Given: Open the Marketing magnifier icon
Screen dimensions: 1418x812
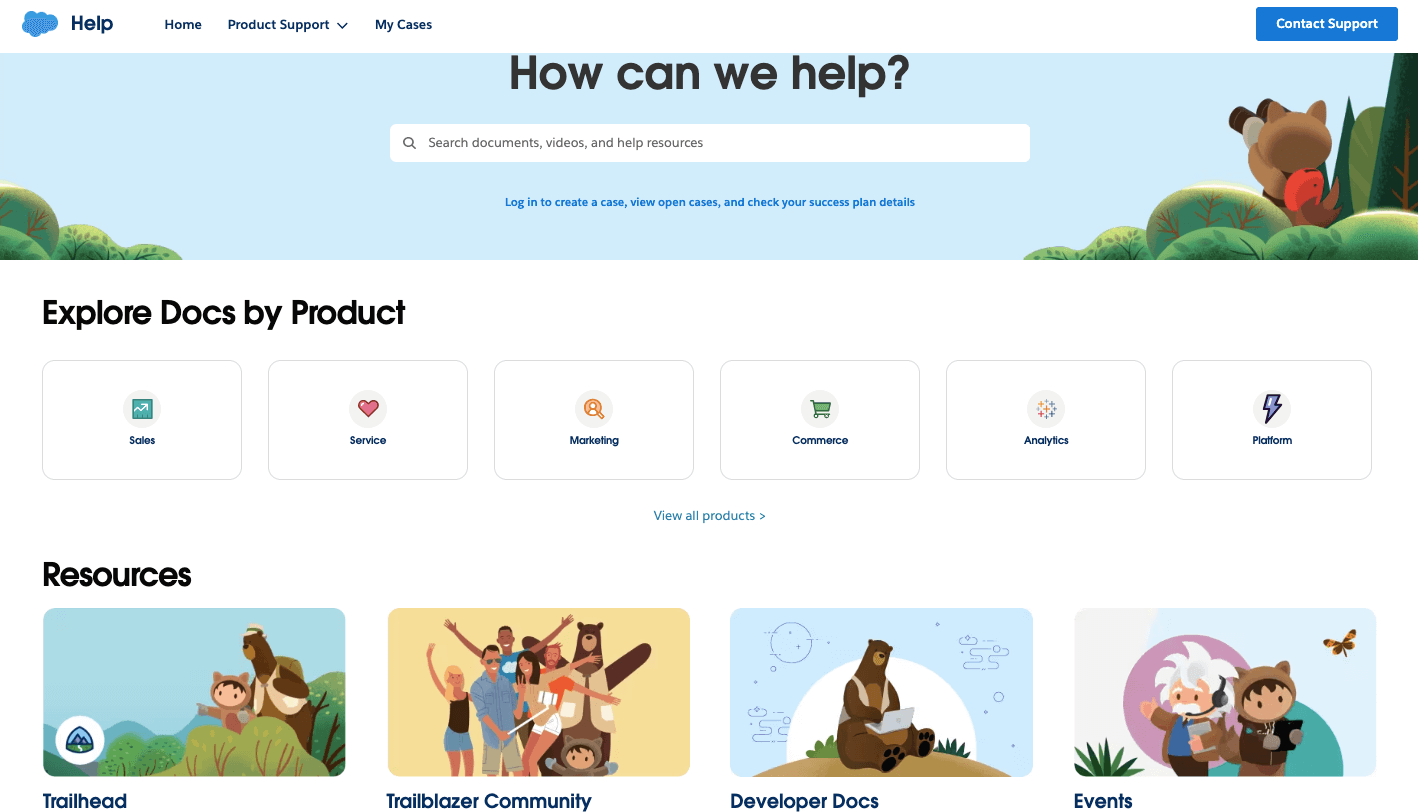Looking at the screenshot, I should 594,409.
